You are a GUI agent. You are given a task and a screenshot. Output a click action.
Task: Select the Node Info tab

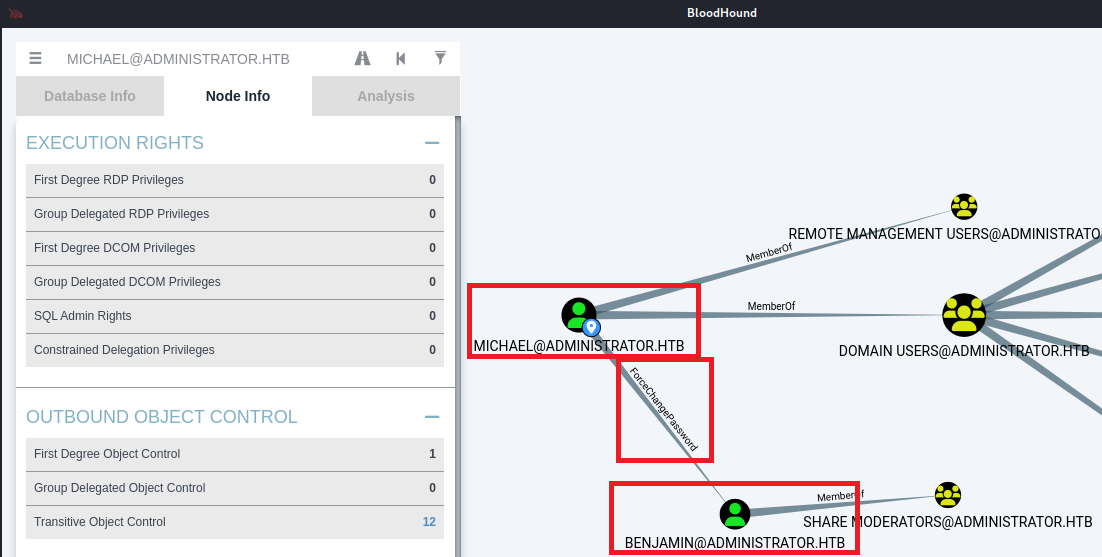238,96
